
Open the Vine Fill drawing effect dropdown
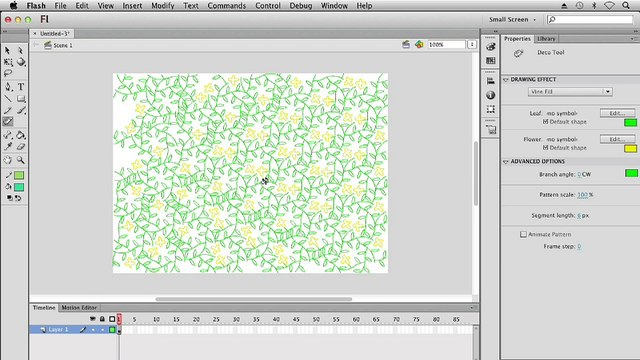click(x=570, y=92)
